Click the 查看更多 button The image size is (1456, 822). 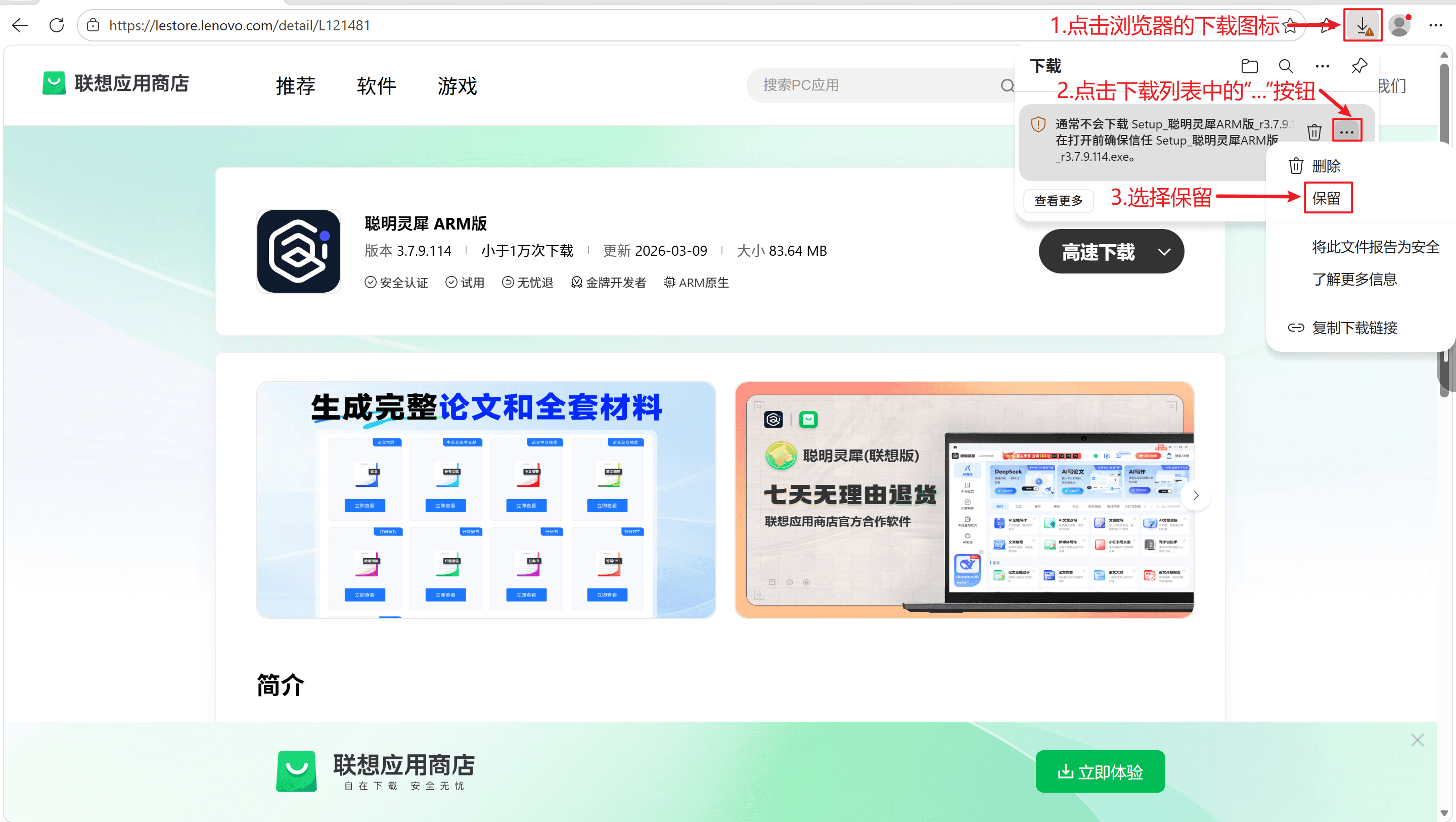[x=1059, y=201]
